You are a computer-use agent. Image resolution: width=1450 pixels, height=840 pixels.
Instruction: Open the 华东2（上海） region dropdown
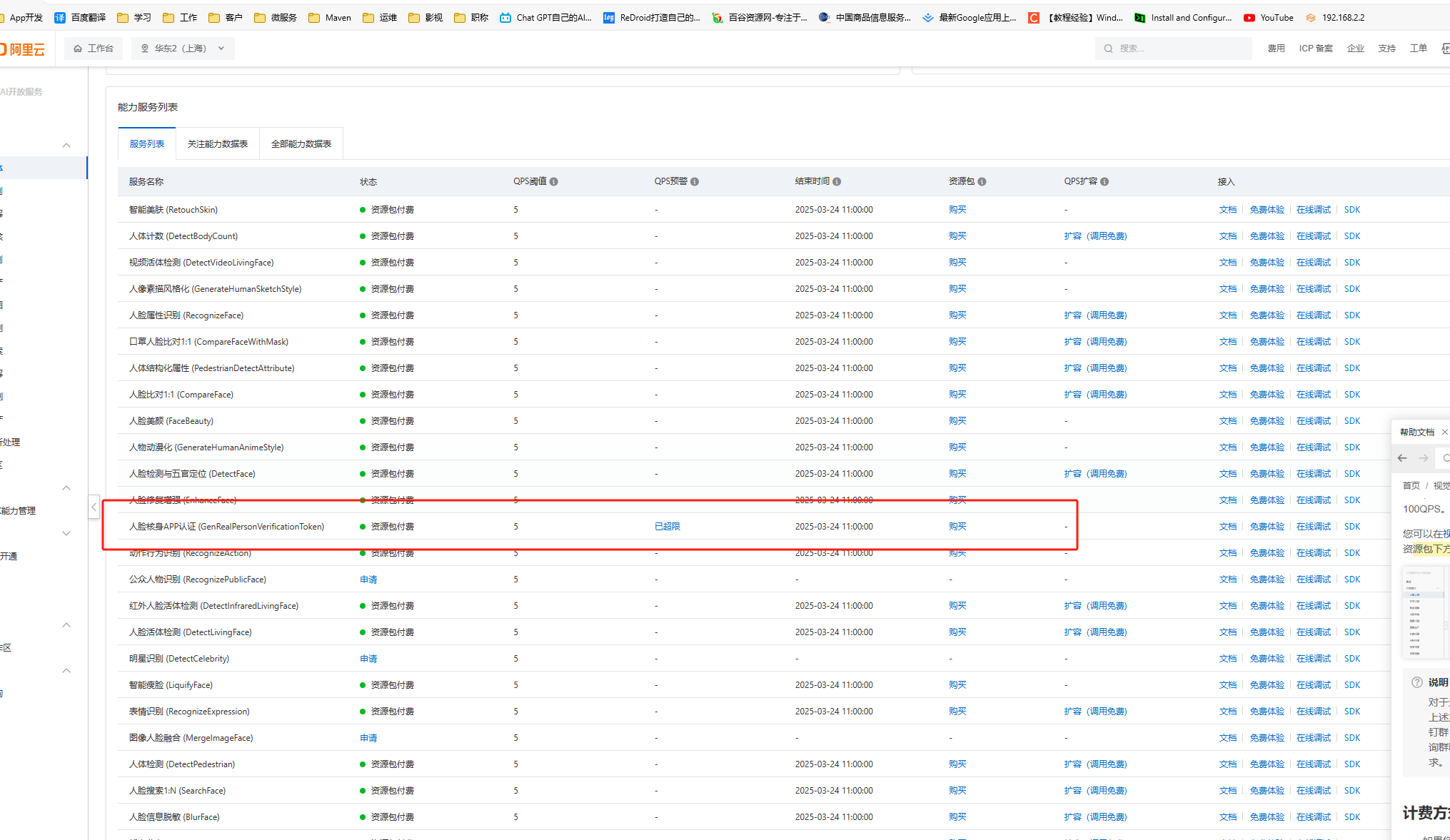pyautogui.click(x=183, y=49)
